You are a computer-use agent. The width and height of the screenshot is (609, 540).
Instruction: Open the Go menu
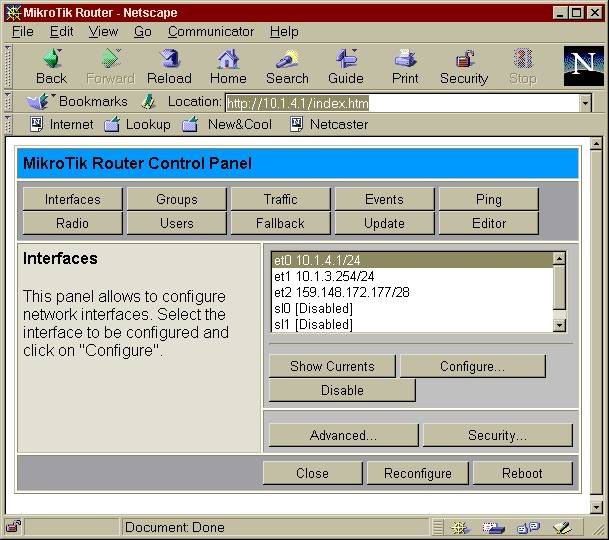[x=143, y=31]
